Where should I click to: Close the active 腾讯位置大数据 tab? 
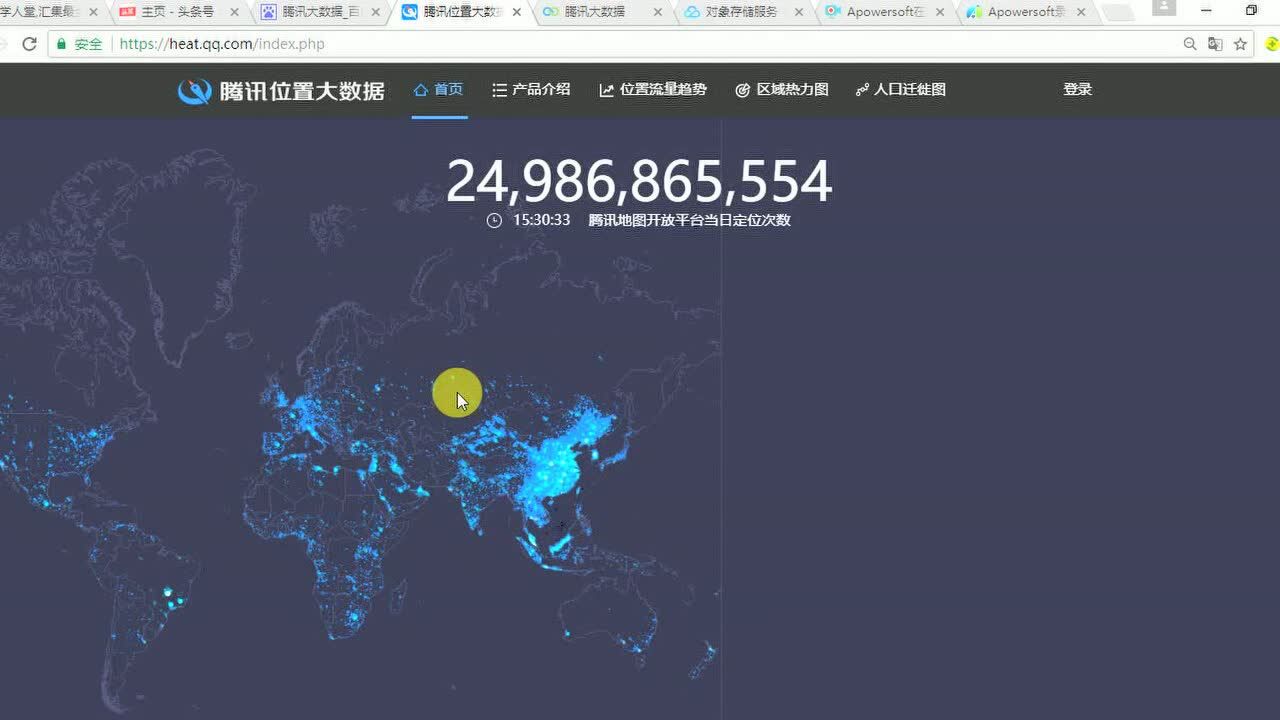pyautogui.click(x=517, y=12)
